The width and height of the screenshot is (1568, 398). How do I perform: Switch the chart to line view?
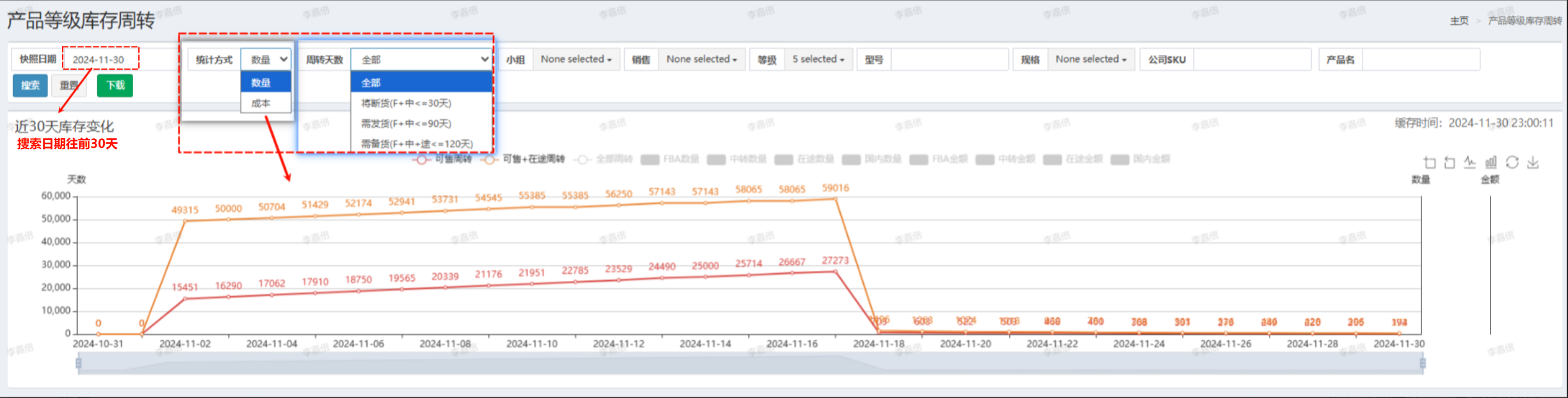coord(1470,163)
